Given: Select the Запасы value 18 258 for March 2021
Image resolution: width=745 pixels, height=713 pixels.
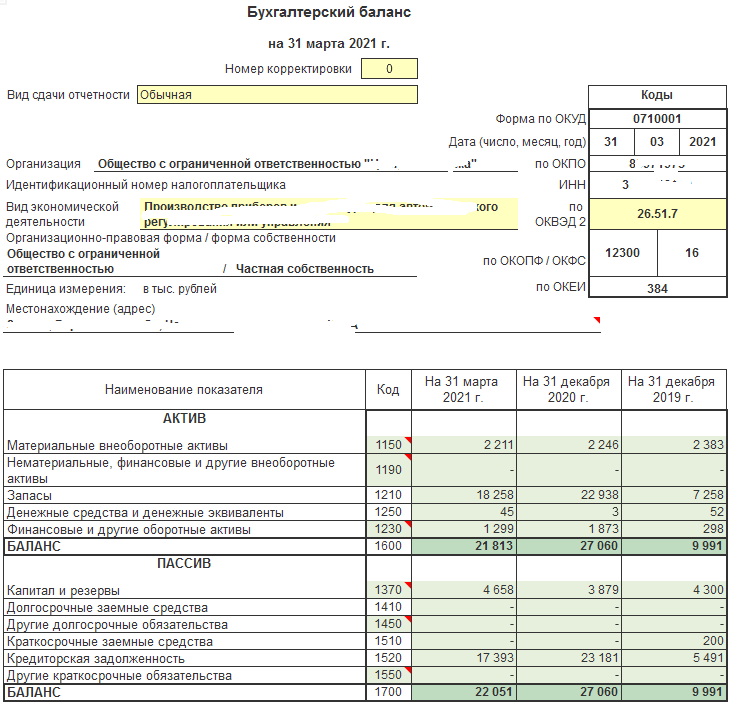Looking at the screenshot, I should click(464, 495).
